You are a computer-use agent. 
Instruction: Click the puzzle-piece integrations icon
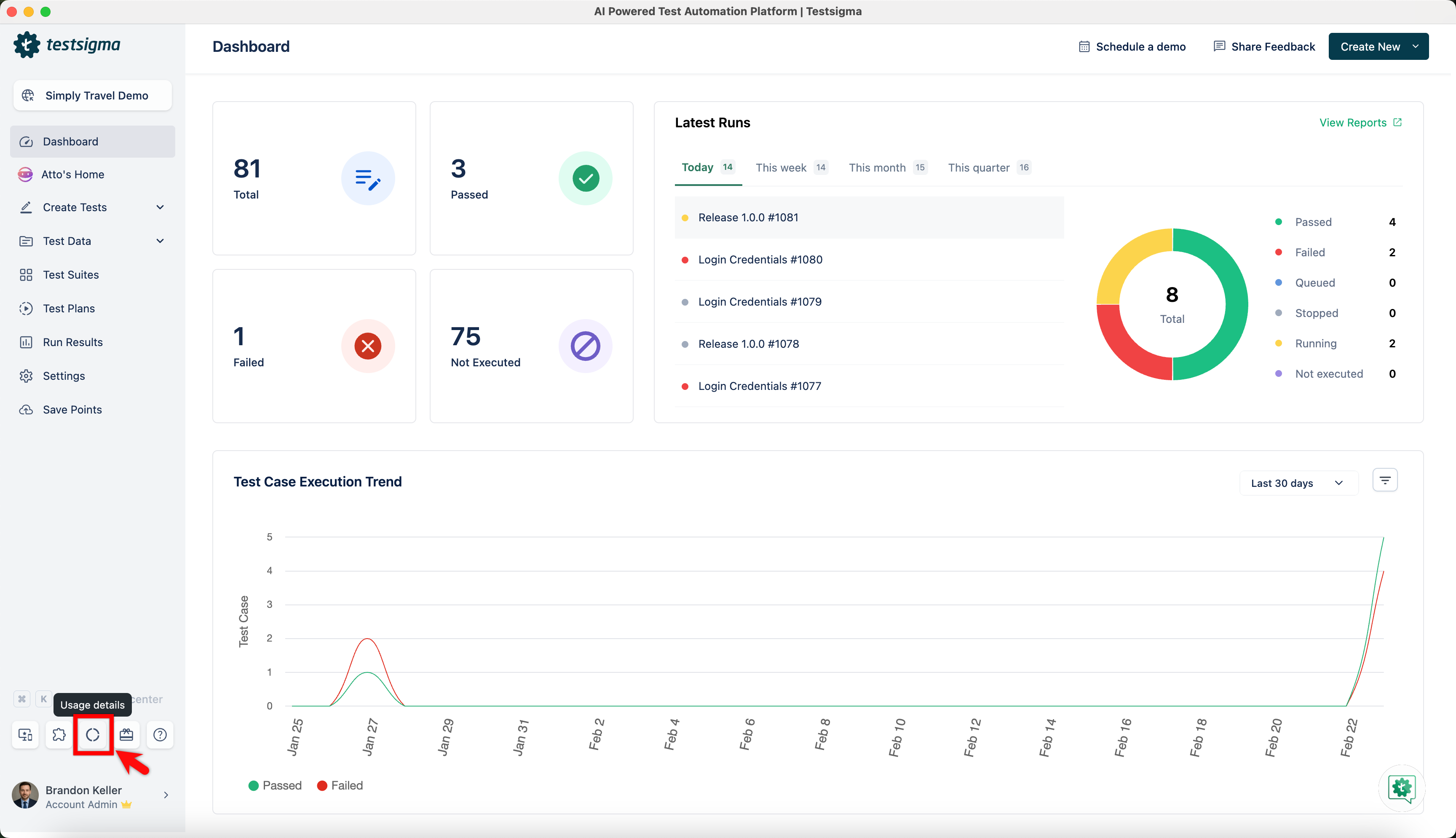59,734
